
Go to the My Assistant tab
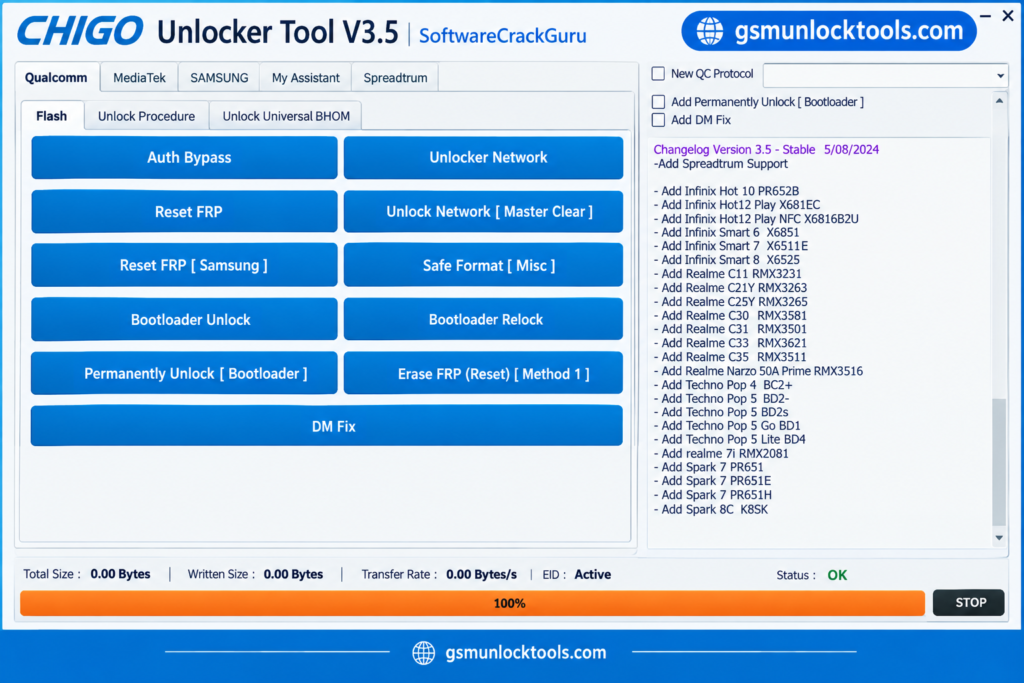[x=306, y=78]
